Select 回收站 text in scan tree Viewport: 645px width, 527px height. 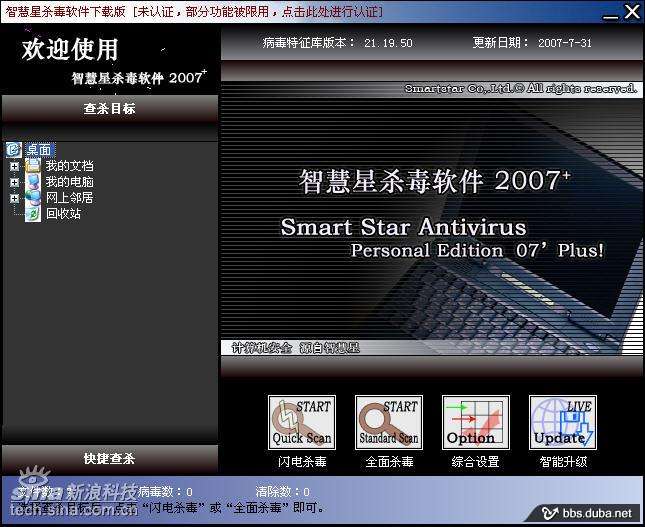(63, 214)
